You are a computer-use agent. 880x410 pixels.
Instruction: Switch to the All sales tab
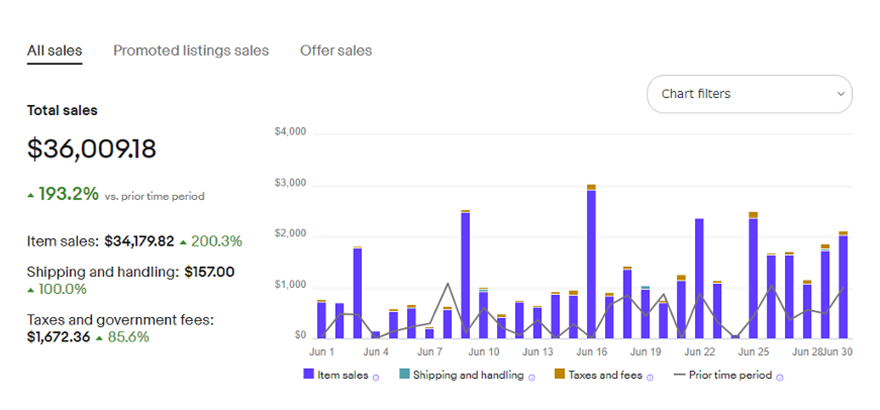tap(54, 50)
